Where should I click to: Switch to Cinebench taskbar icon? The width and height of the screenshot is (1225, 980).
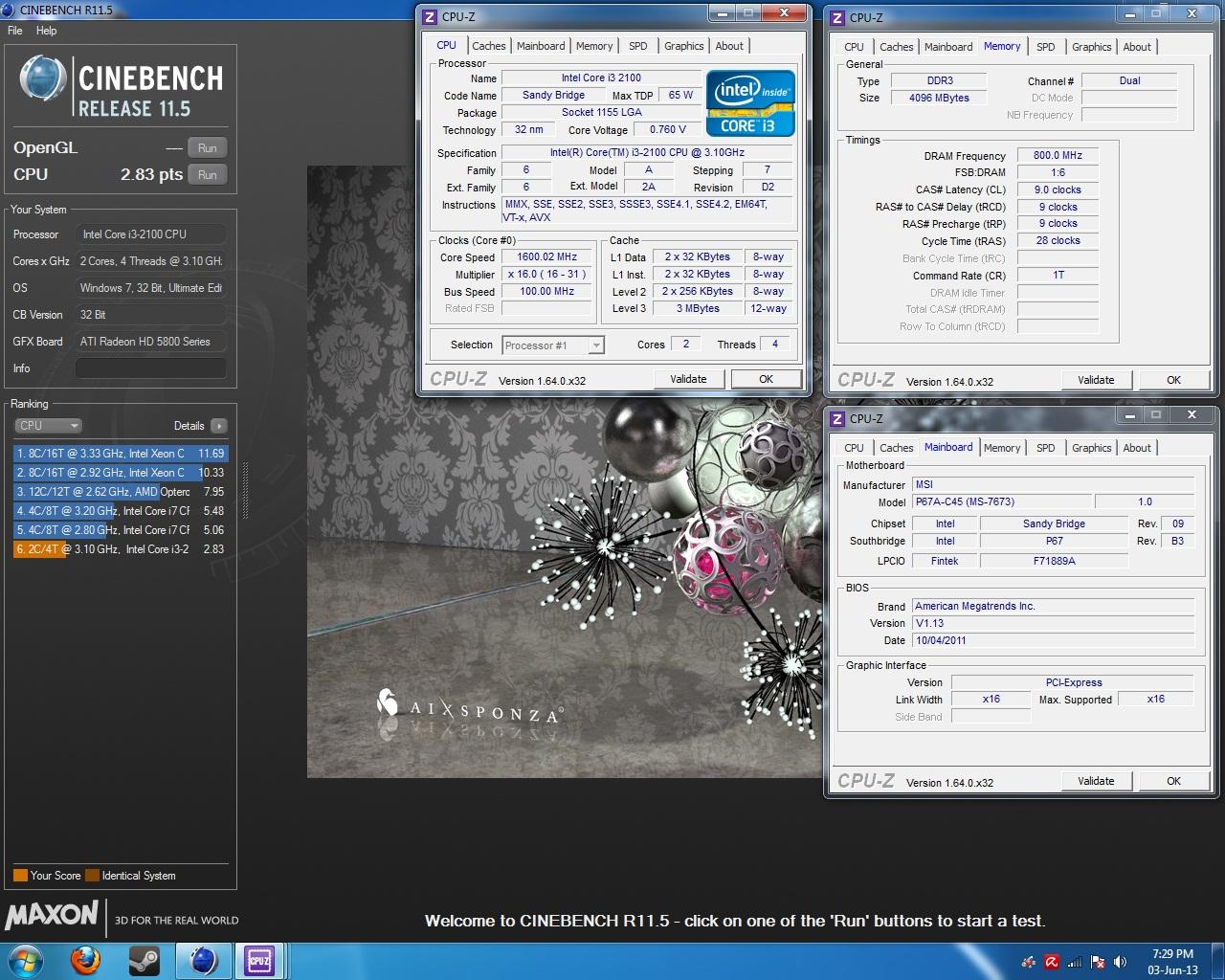(203, 960)
